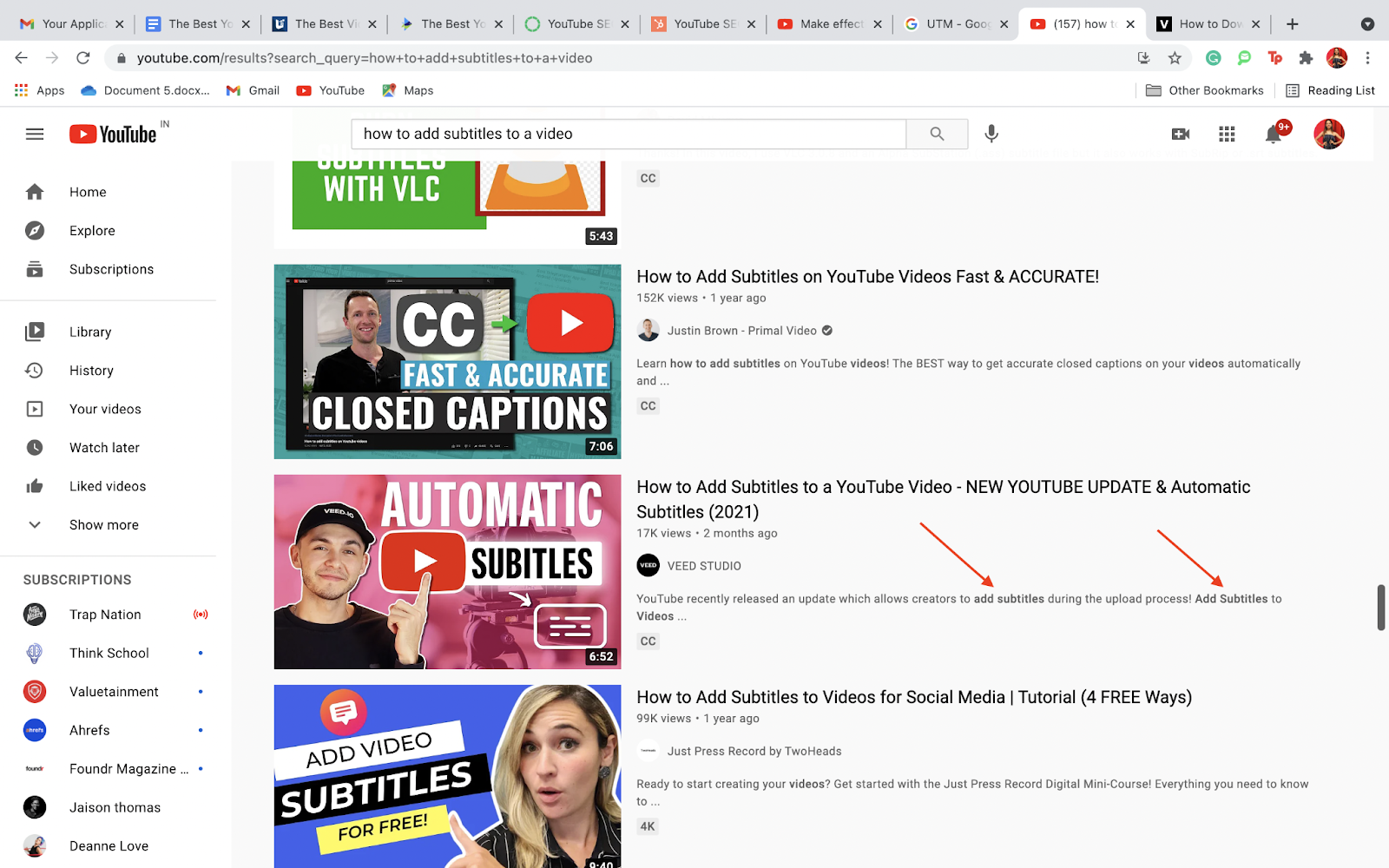Click the browser forward arrow
The image size is (1389, 868).
point(52,58)
